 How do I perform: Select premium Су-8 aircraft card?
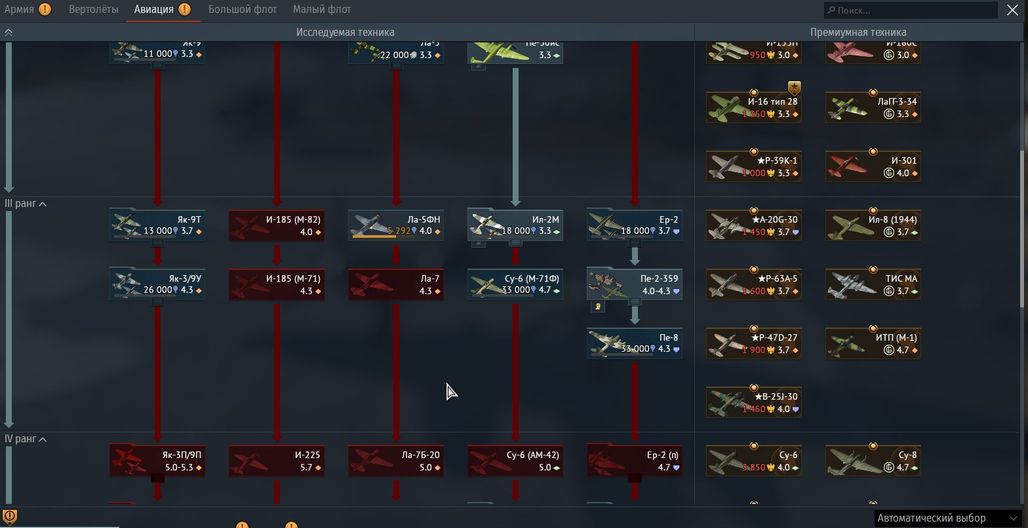pos(873,460)
